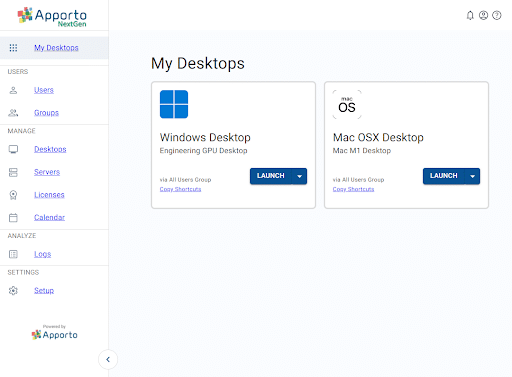
Task: Click Copy Shortcuts under Windows Desktop
Action: coord(180,189)
